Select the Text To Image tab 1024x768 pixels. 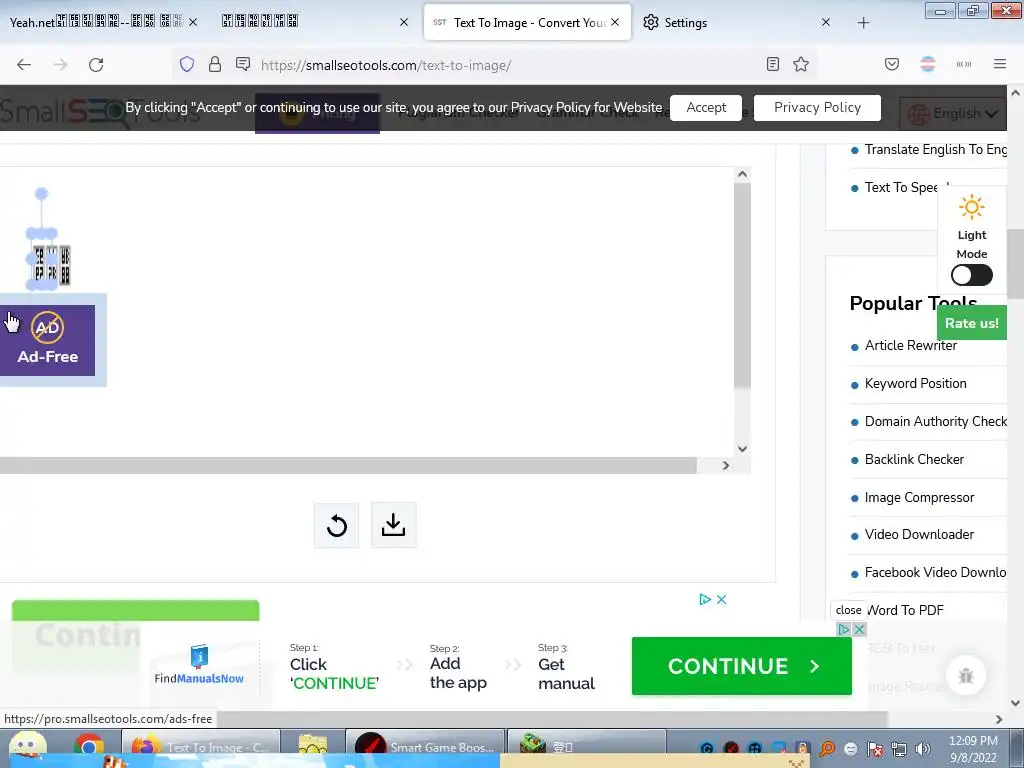[x=528, y=22]
